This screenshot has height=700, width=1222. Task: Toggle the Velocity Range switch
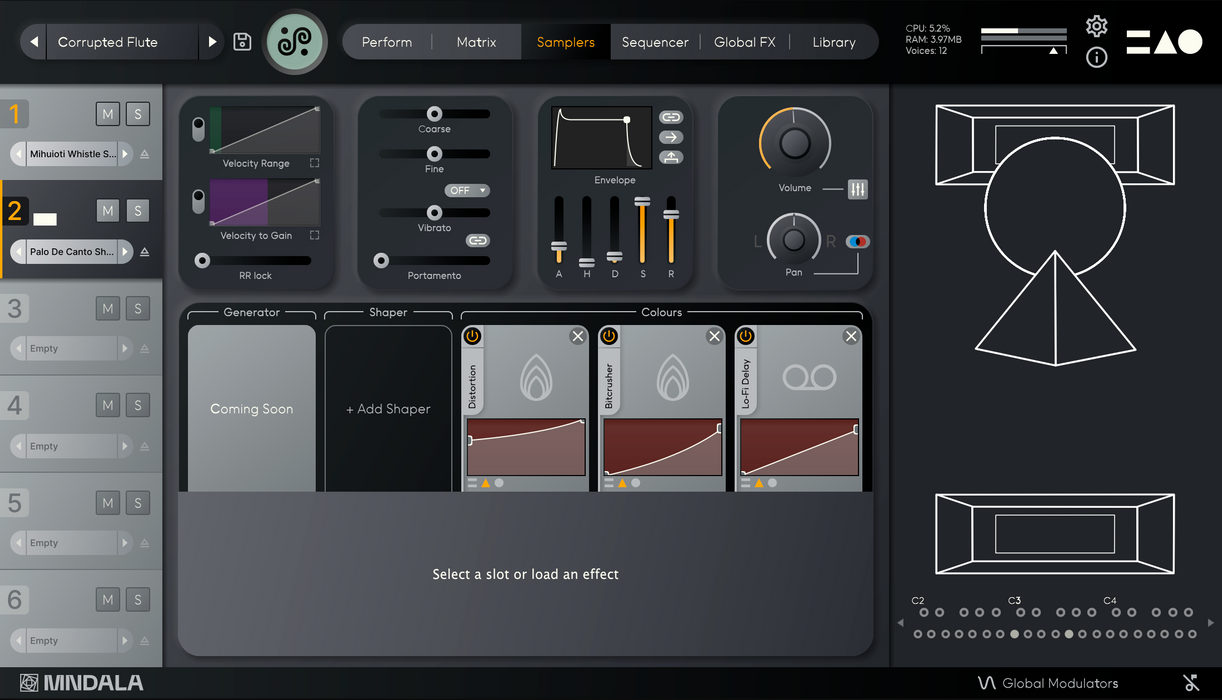pos(198,129)
